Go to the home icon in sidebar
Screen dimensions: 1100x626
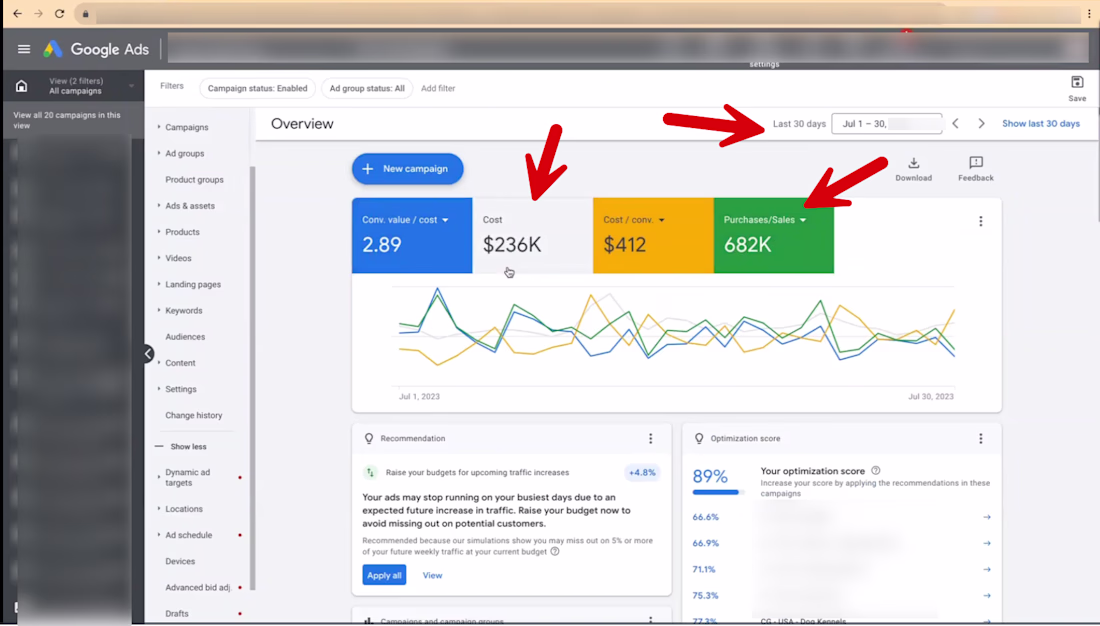coord(22,86)
